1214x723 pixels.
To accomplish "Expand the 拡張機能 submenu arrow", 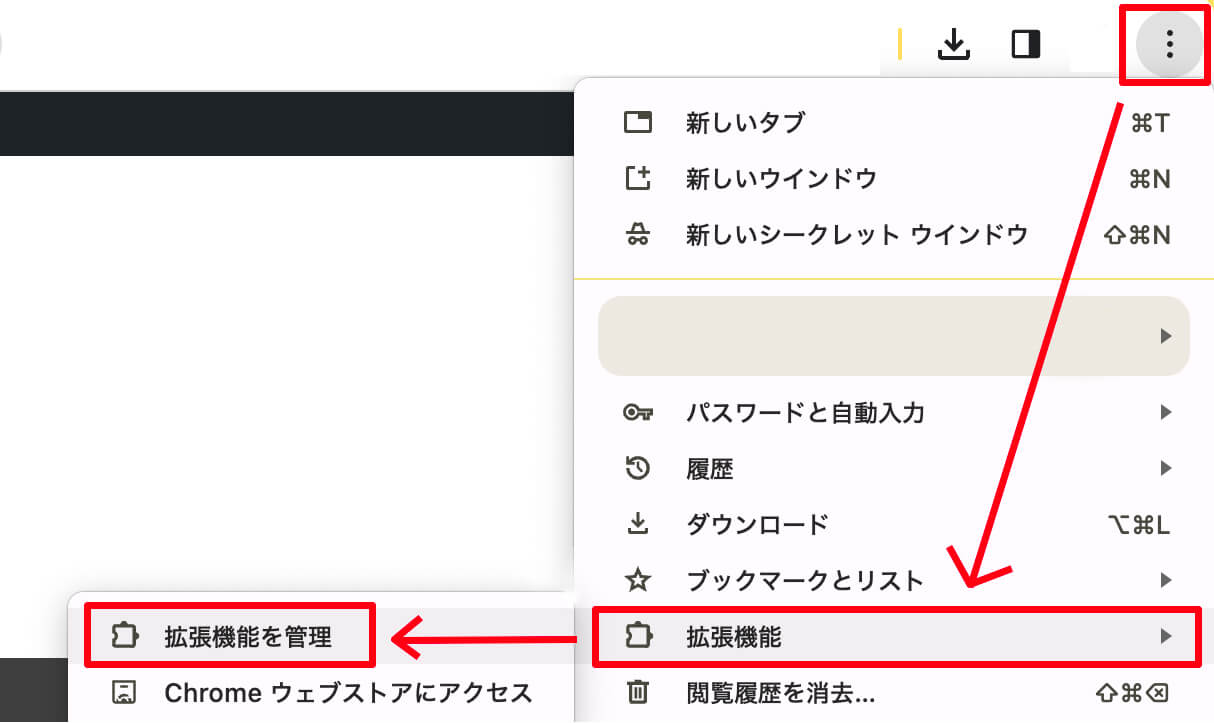I will point(1165,636).
